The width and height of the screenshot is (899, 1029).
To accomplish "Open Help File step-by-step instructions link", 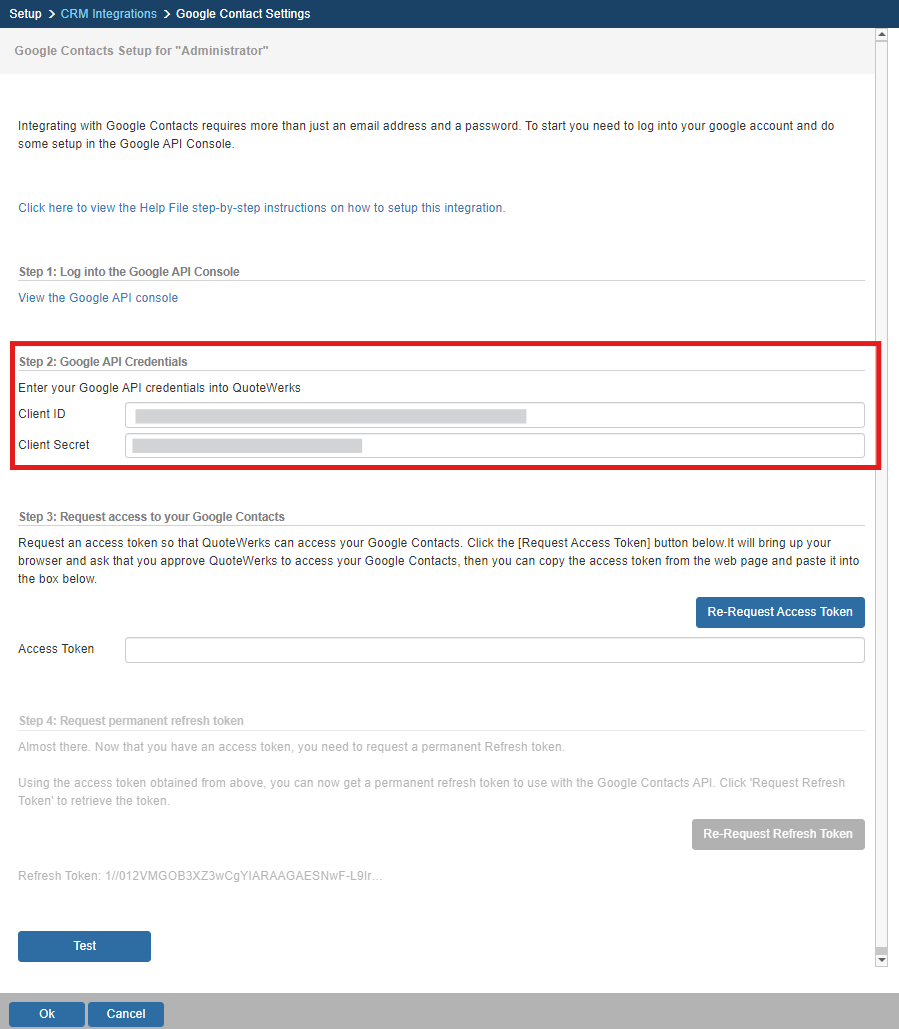I will [261, 207].
